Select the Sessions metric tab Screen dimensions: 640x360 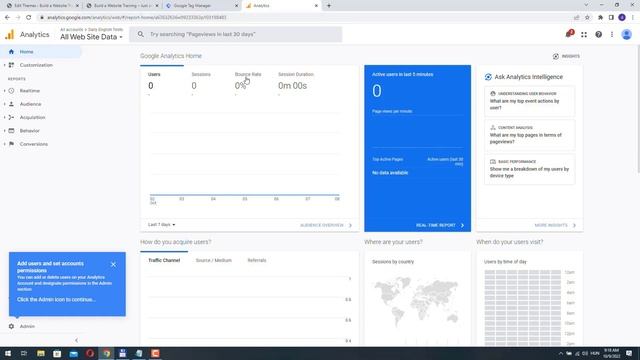click(205, 81)
